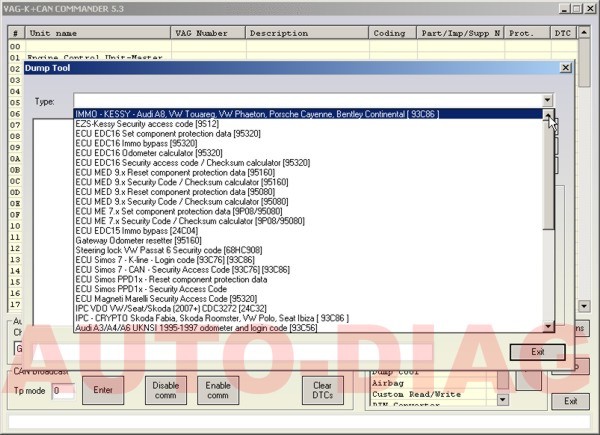Click the Part/Imp/Supp N column header
Image resolution: width=600 pixels, height=435 pixels.
tap(461, 33)
